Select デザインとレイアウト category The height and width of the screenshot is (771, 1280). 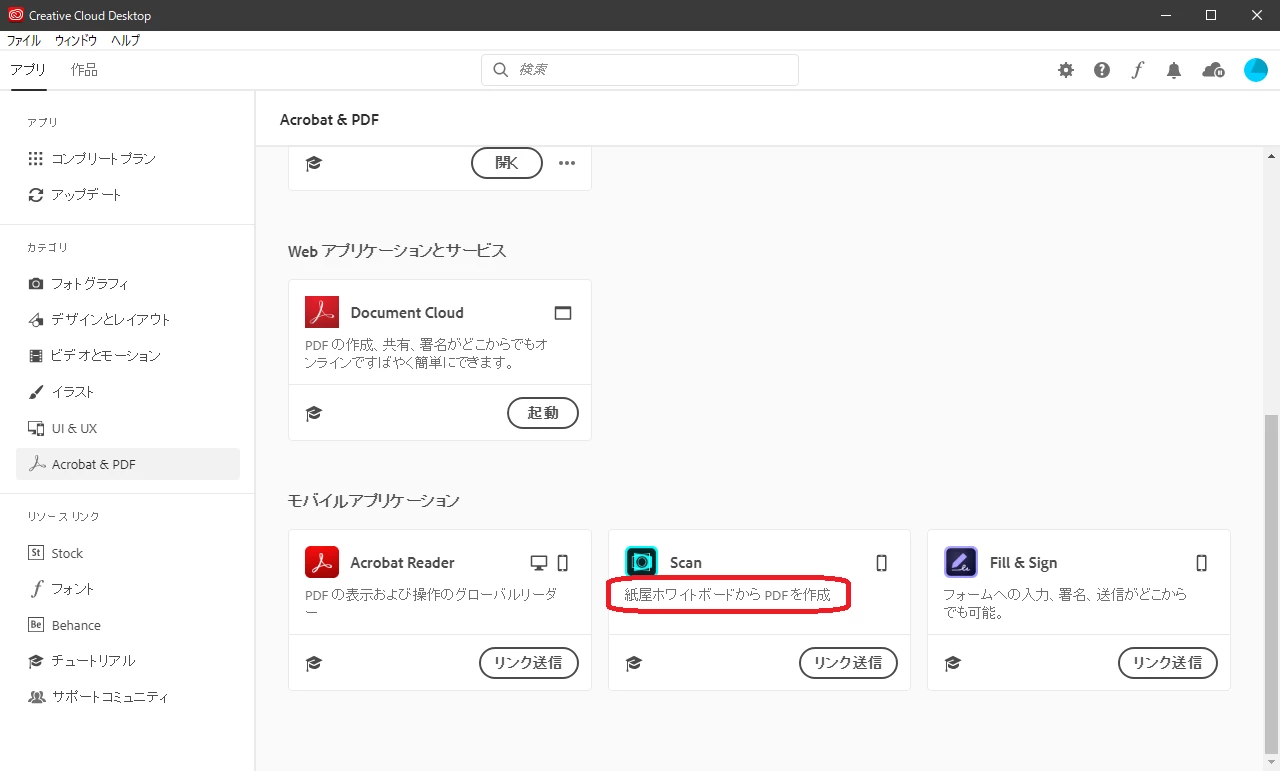[x=128, y=320]
